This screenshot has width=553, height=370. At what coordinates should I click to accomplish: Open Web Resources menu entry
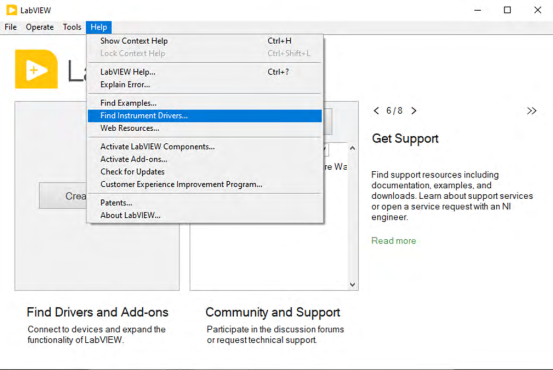(x=205, y=128)
